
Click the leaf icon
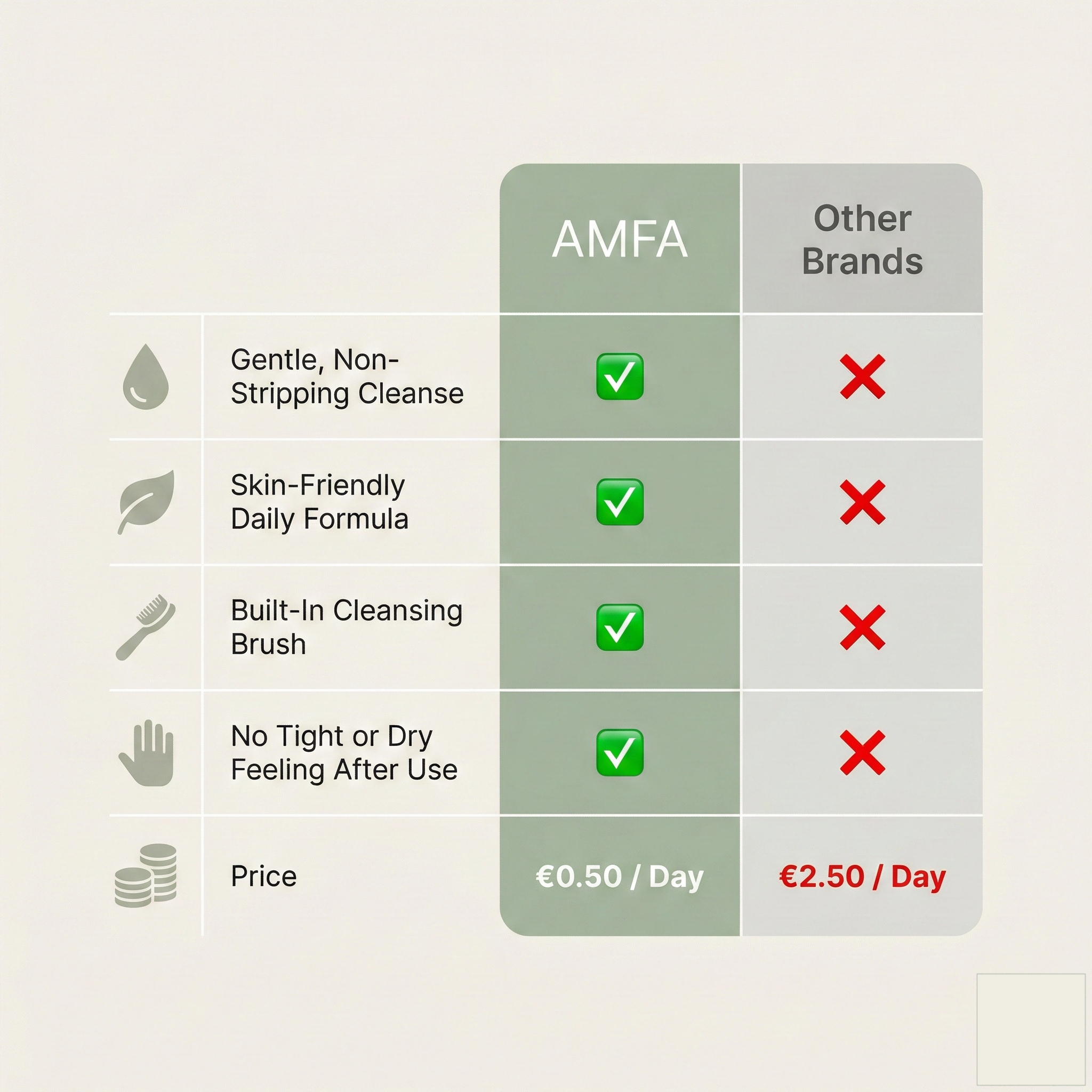[x=146, y=502]
